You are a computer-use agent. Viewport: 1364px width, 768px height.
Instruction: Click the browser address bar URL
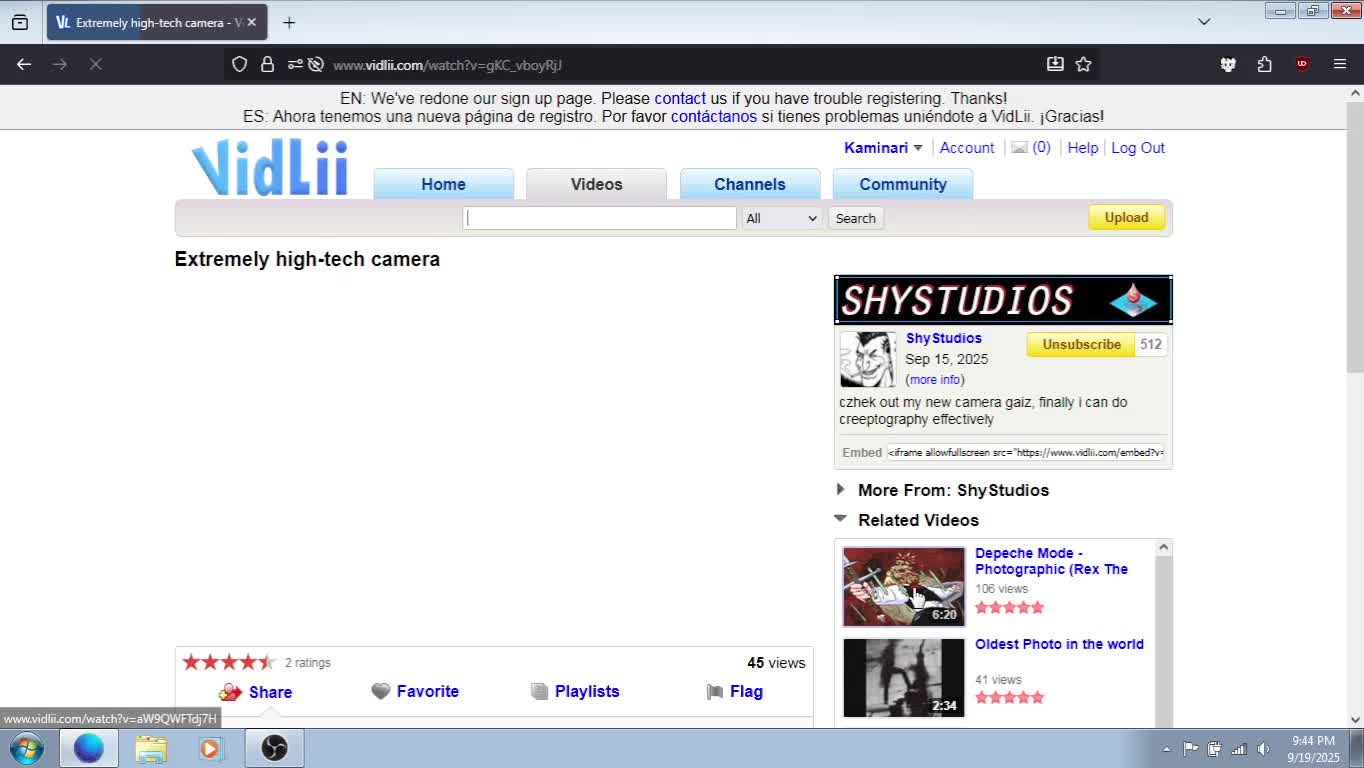(x=447, y=65)
